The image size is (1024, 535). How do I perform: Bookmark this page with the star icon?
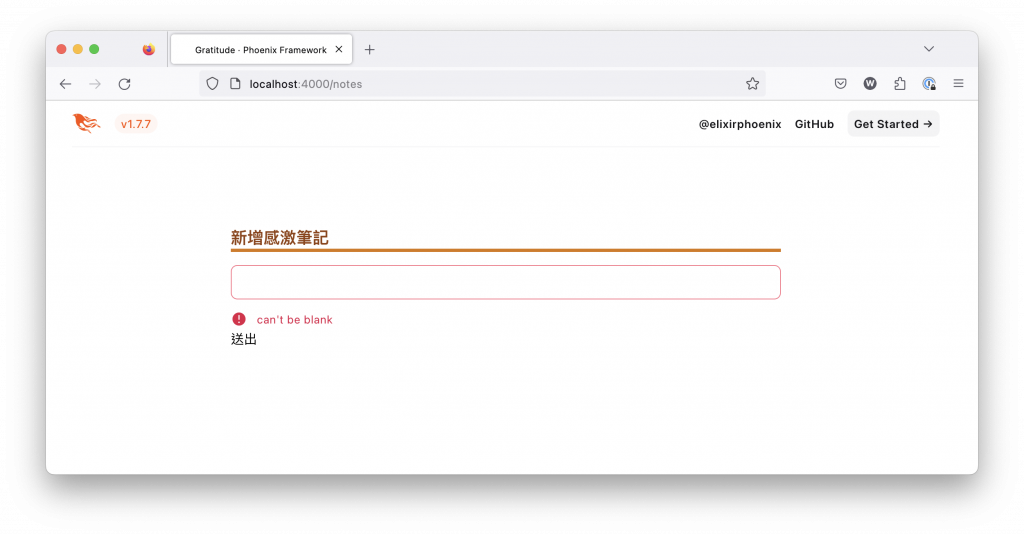(x=752, y=84)
